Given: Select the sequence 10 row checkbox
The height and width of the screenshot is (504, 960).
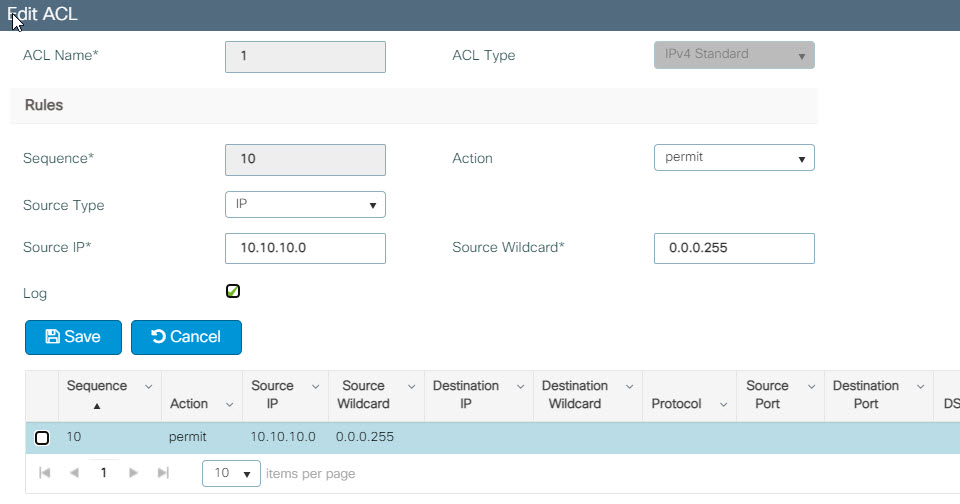Looking at the screenshot, I should click(x=42, y=438).
